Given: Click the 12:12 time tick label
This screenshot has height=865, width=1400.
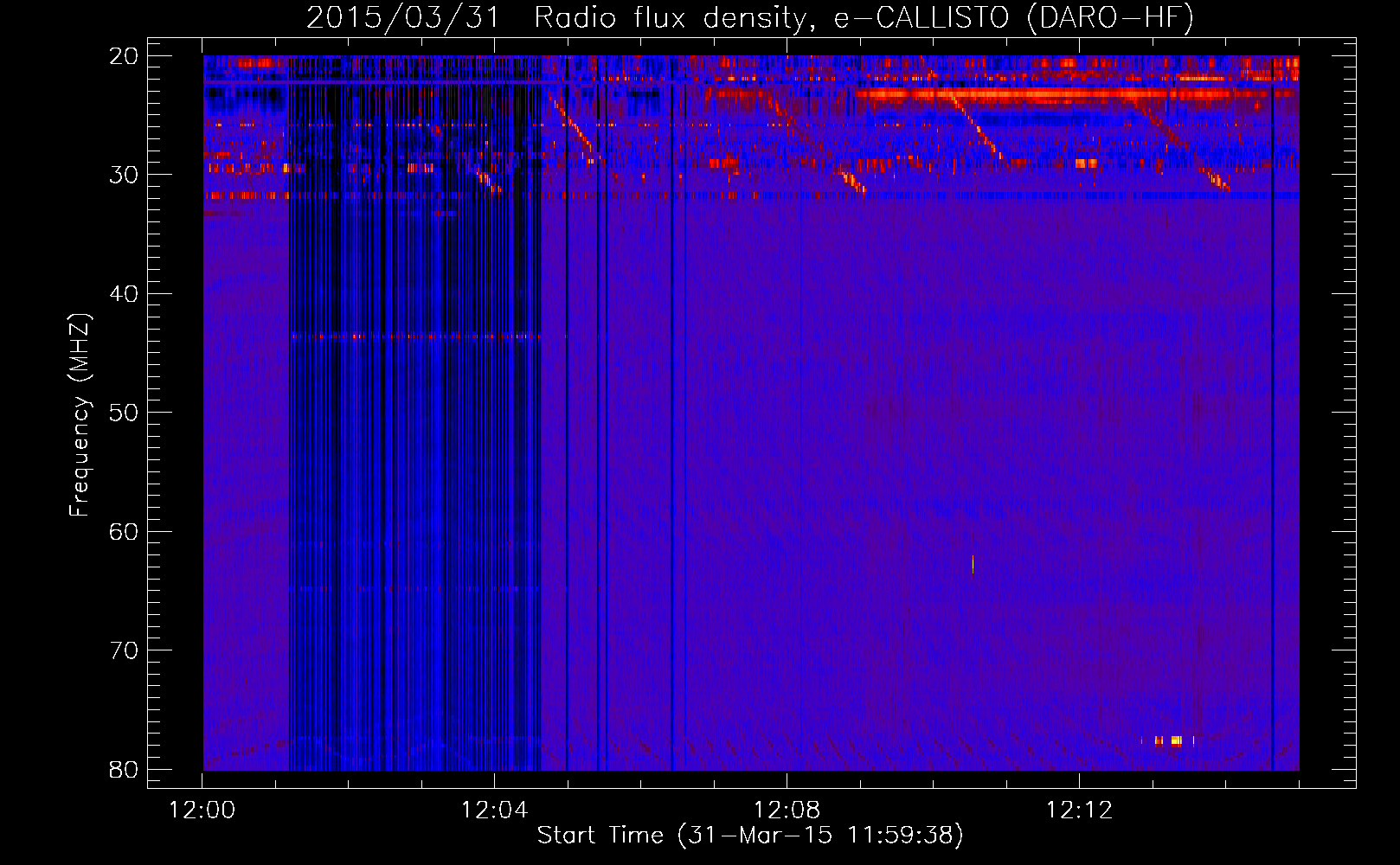Looking at the screenshot, I should tap(1079, 811).
